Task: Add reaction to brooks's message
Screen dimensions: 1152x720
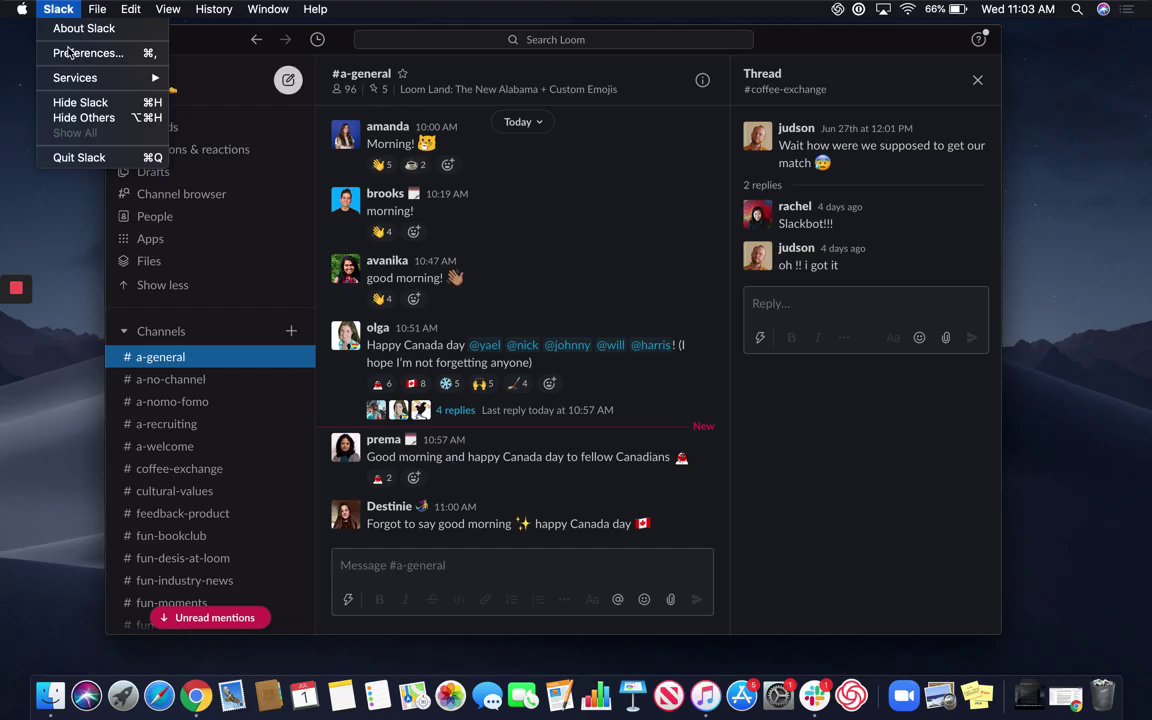Action: click(x=414, y=232)
